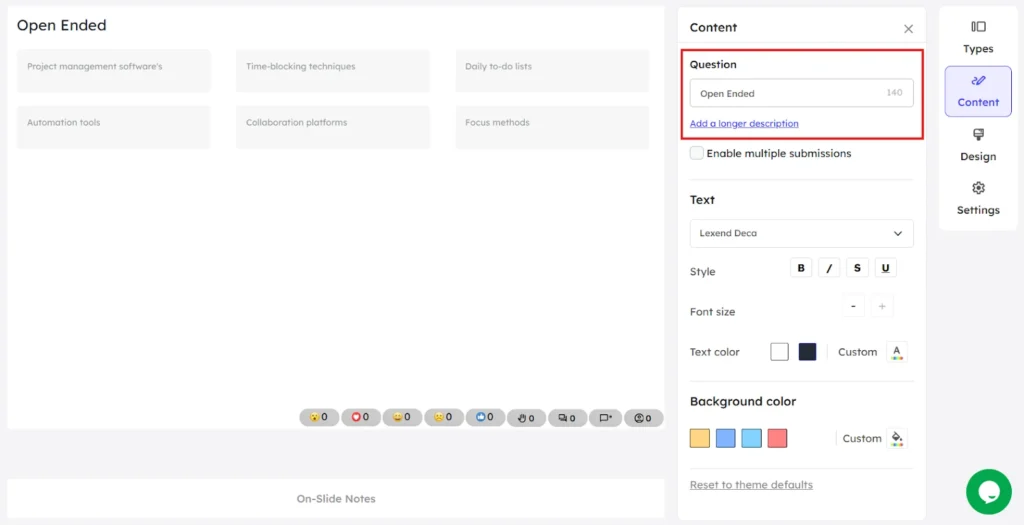Select the Content panel tab
This screenshot has width=1024, height=525.
[x=978, y=91]
